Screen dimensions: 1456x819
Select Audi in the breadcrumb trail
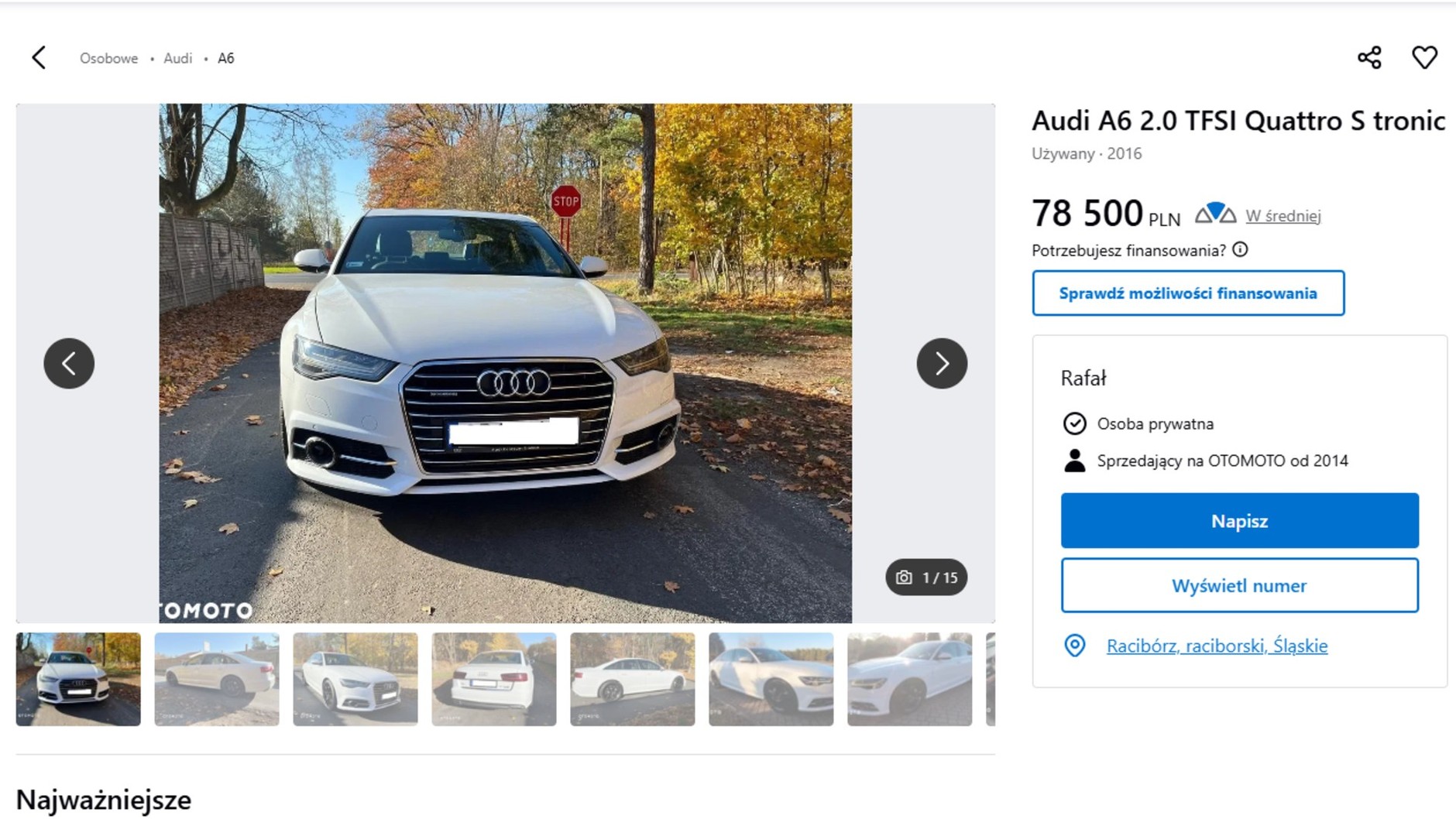[x=177, y=58]
